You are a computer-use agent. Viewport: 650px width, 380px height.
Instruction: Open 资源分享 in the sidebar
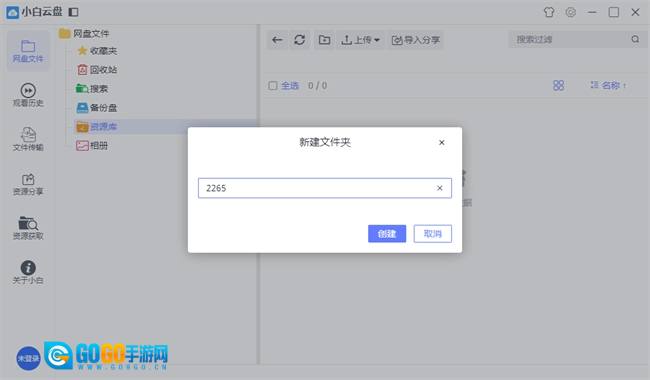pyautogui.click(x=28, y=184)
